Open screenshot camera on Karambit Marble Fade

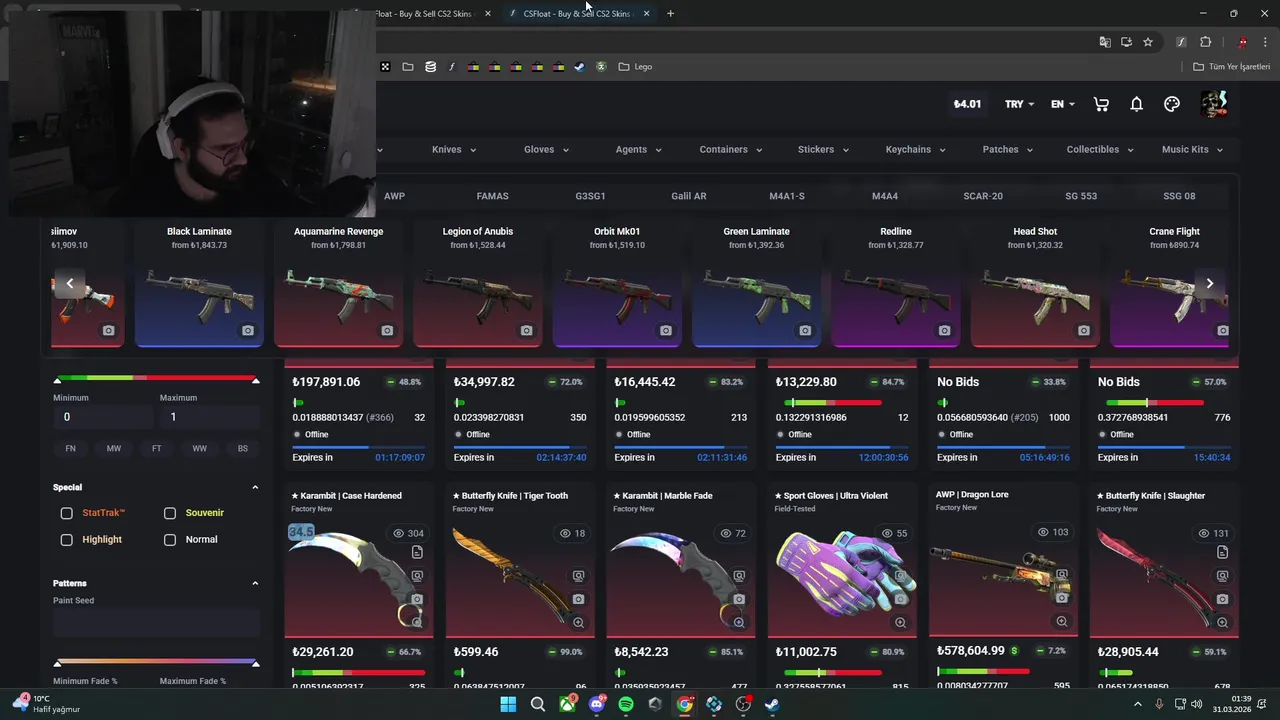pyautogui.click(x=739, y=599)
